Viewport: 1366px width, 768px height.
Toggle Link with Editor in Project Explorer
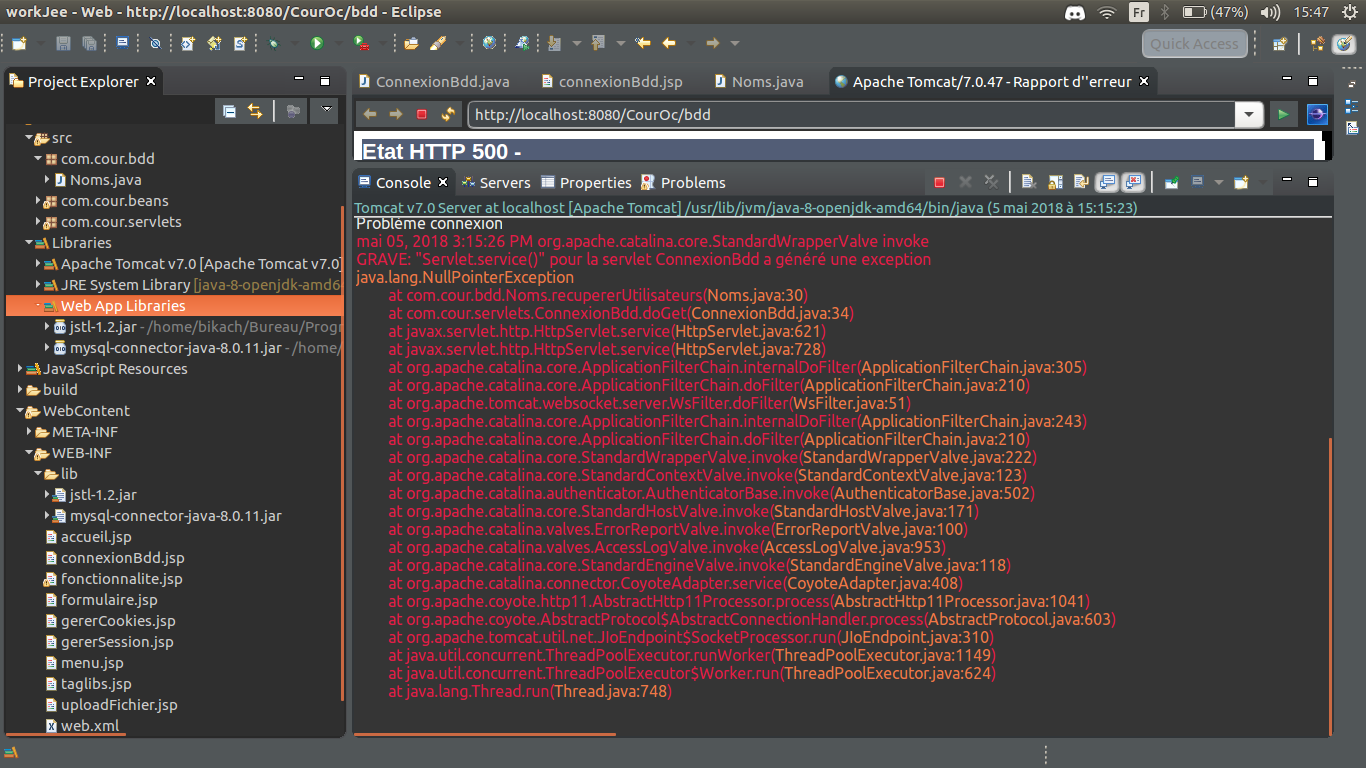click(253, 111)
